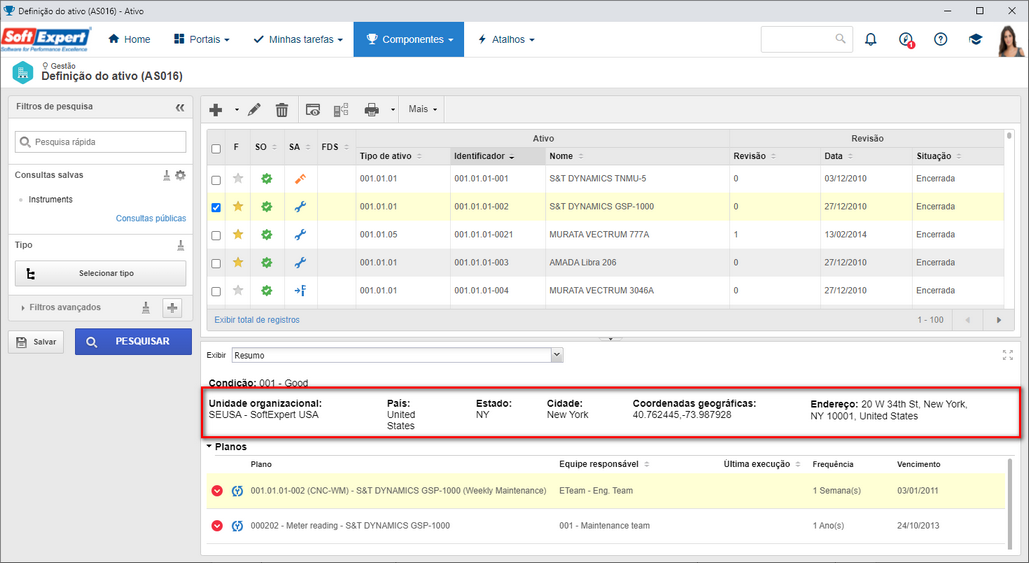Open the dropdown arrow beside the plus icon
Screen dimensions: 1029x563
coord(236,110)
